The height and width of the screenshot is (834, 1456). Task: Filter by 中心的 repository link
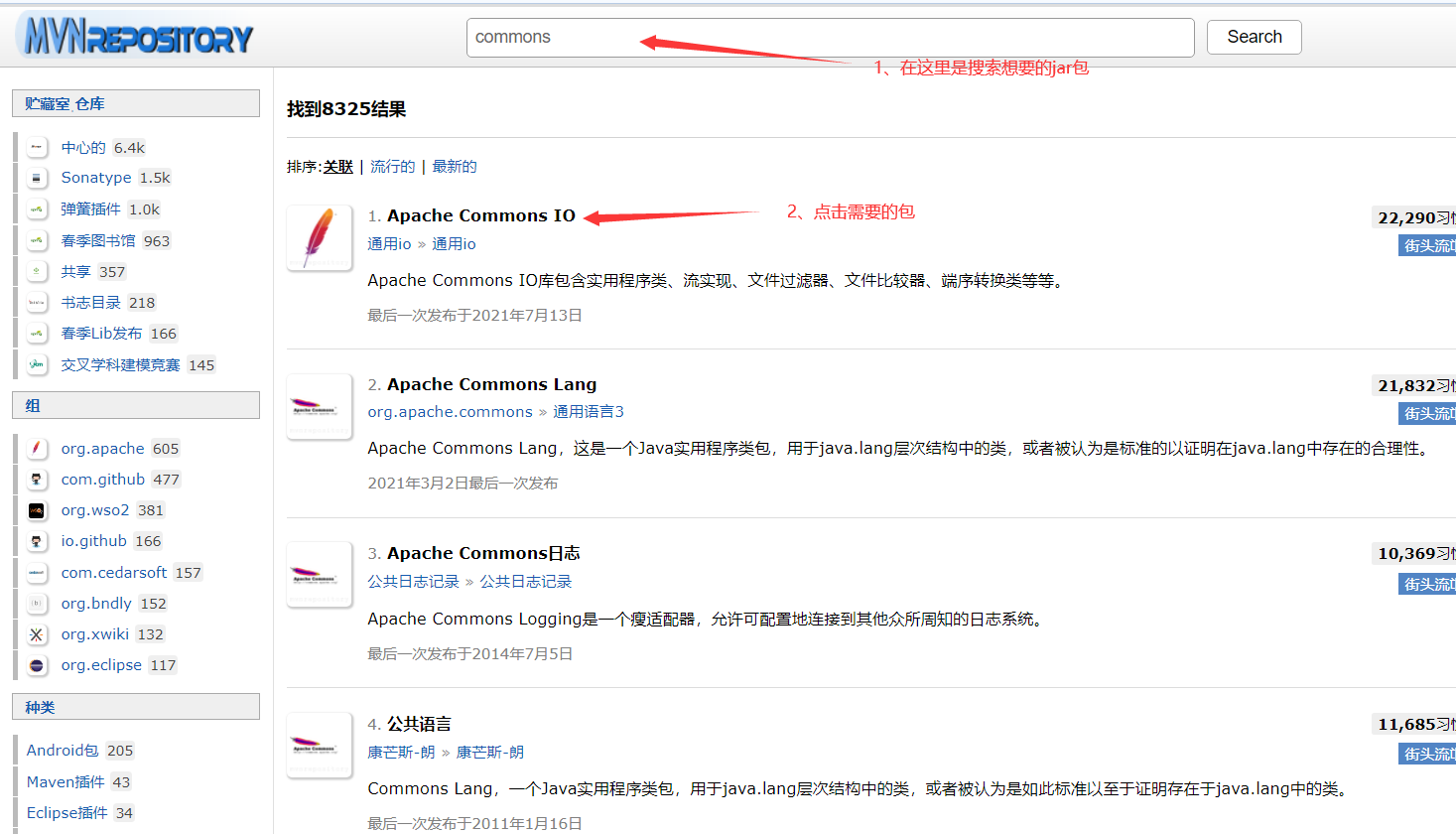coord(83,148)
